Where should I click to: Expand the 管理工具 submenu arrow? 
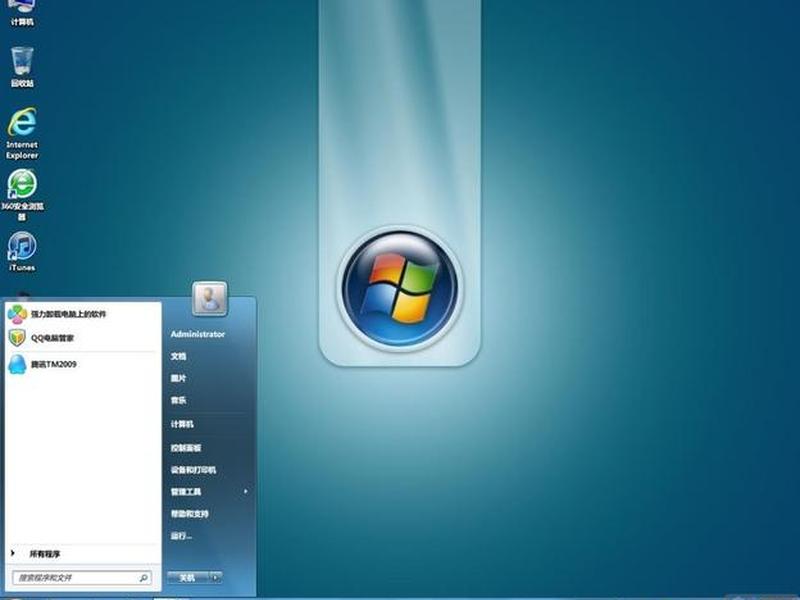click(245, 491)
